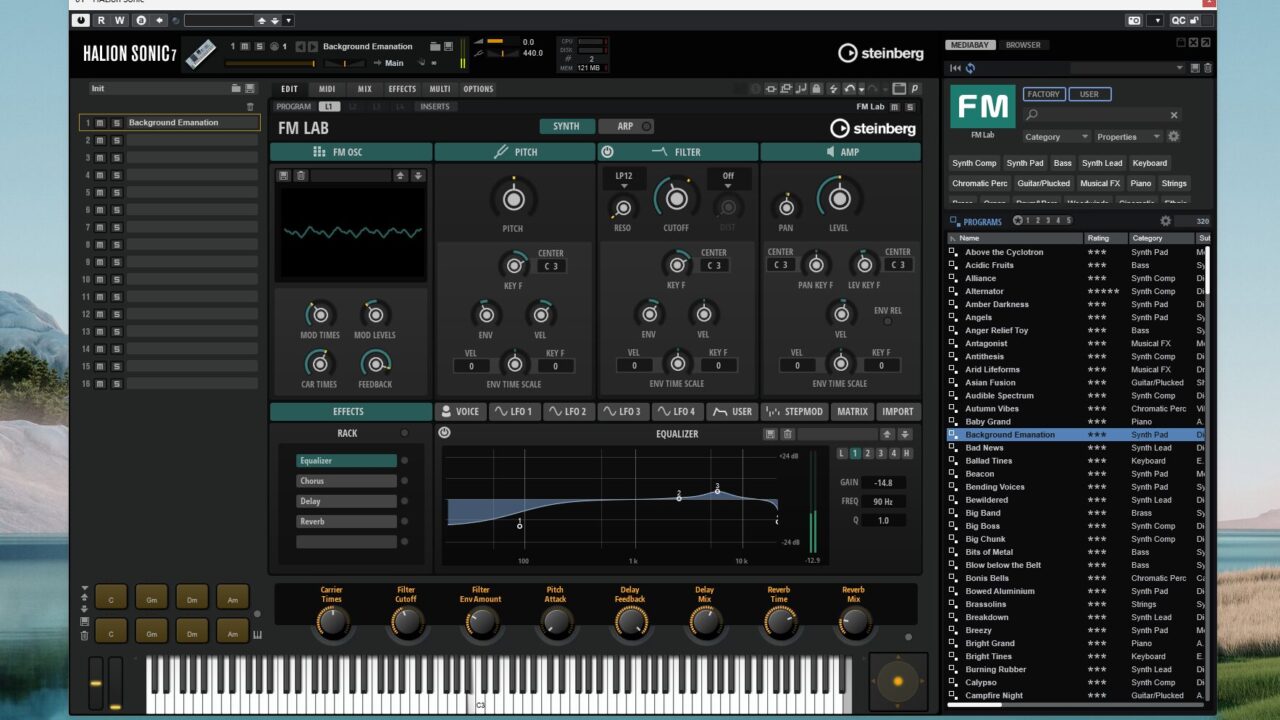This screenshot has width=1280, height=720.
Task: Adjust the amp LEVEL knob
Action: point(839,198)
